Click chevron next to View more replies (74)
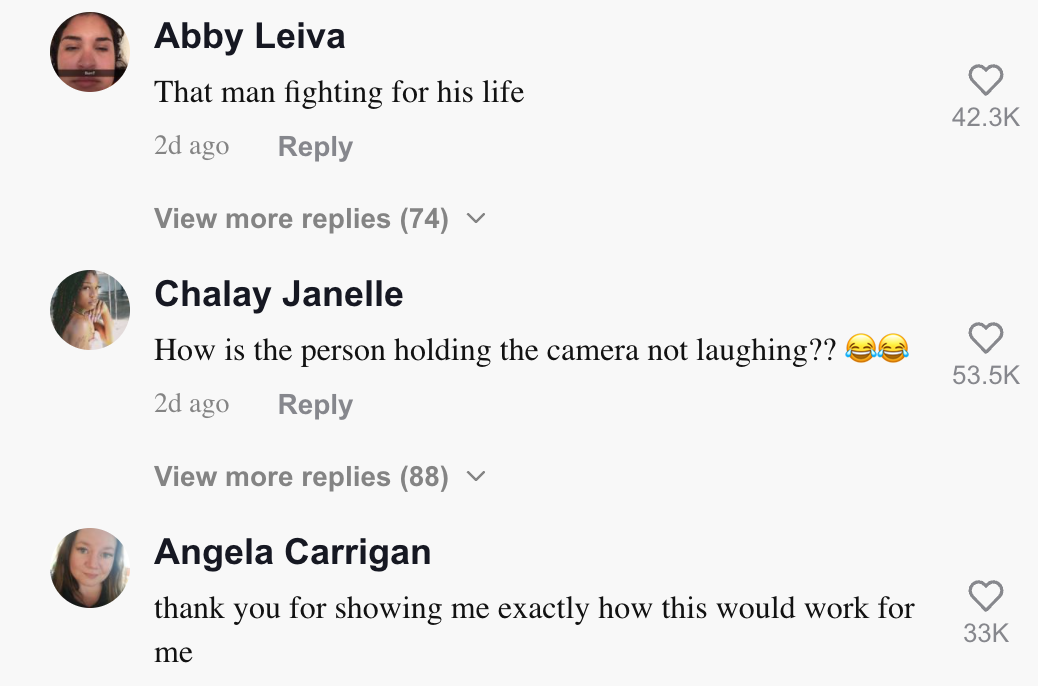Image resolution: width=1038 pixels, height=686 pixels. tap(476, 219)
